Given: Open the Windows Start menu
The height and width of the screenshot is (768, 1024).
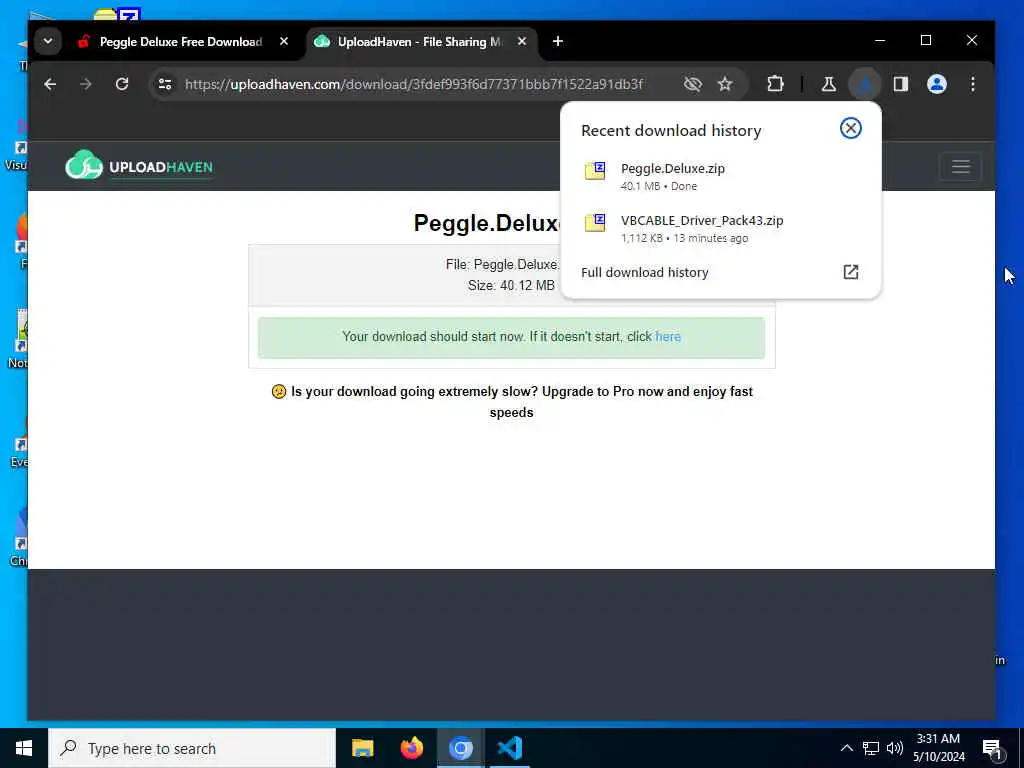Looking at the screenshot, I should click(x=24, y=748).
